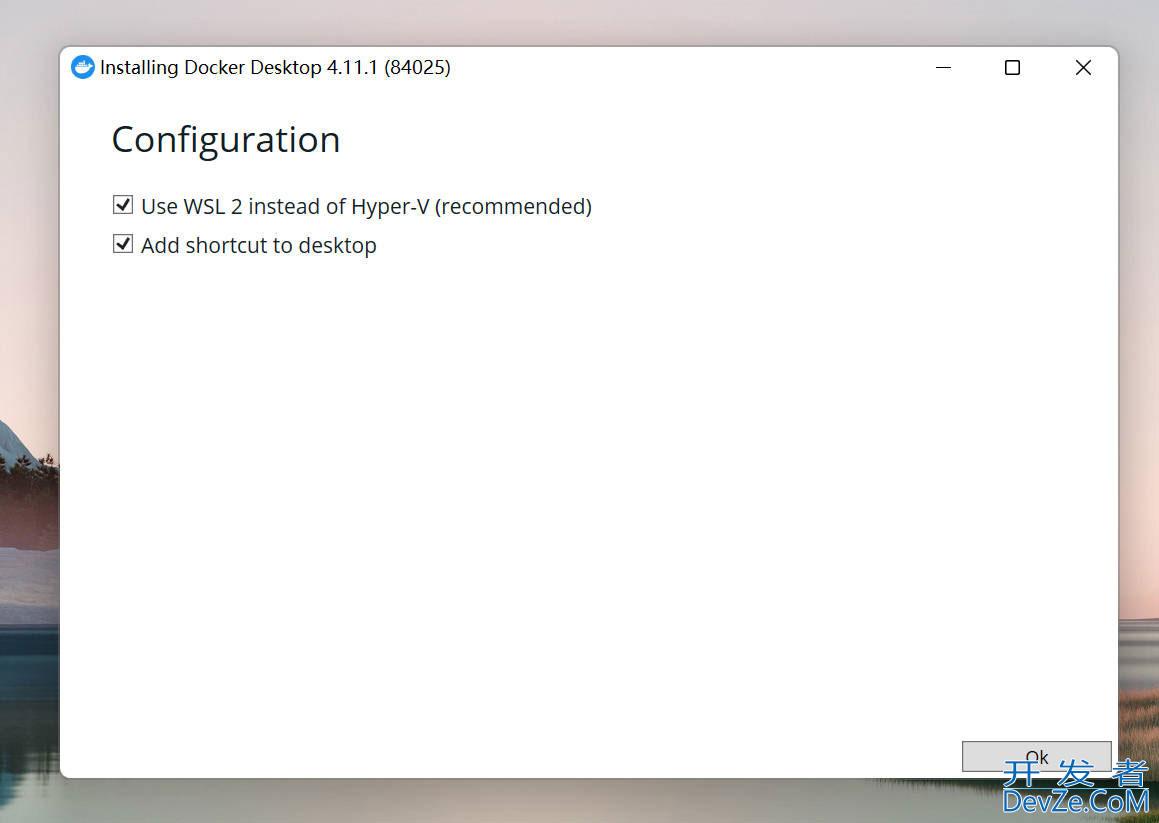
Task: Click the title Installing Docker Desktop 4.11.1 (84025)
Action: coord(275,67)
